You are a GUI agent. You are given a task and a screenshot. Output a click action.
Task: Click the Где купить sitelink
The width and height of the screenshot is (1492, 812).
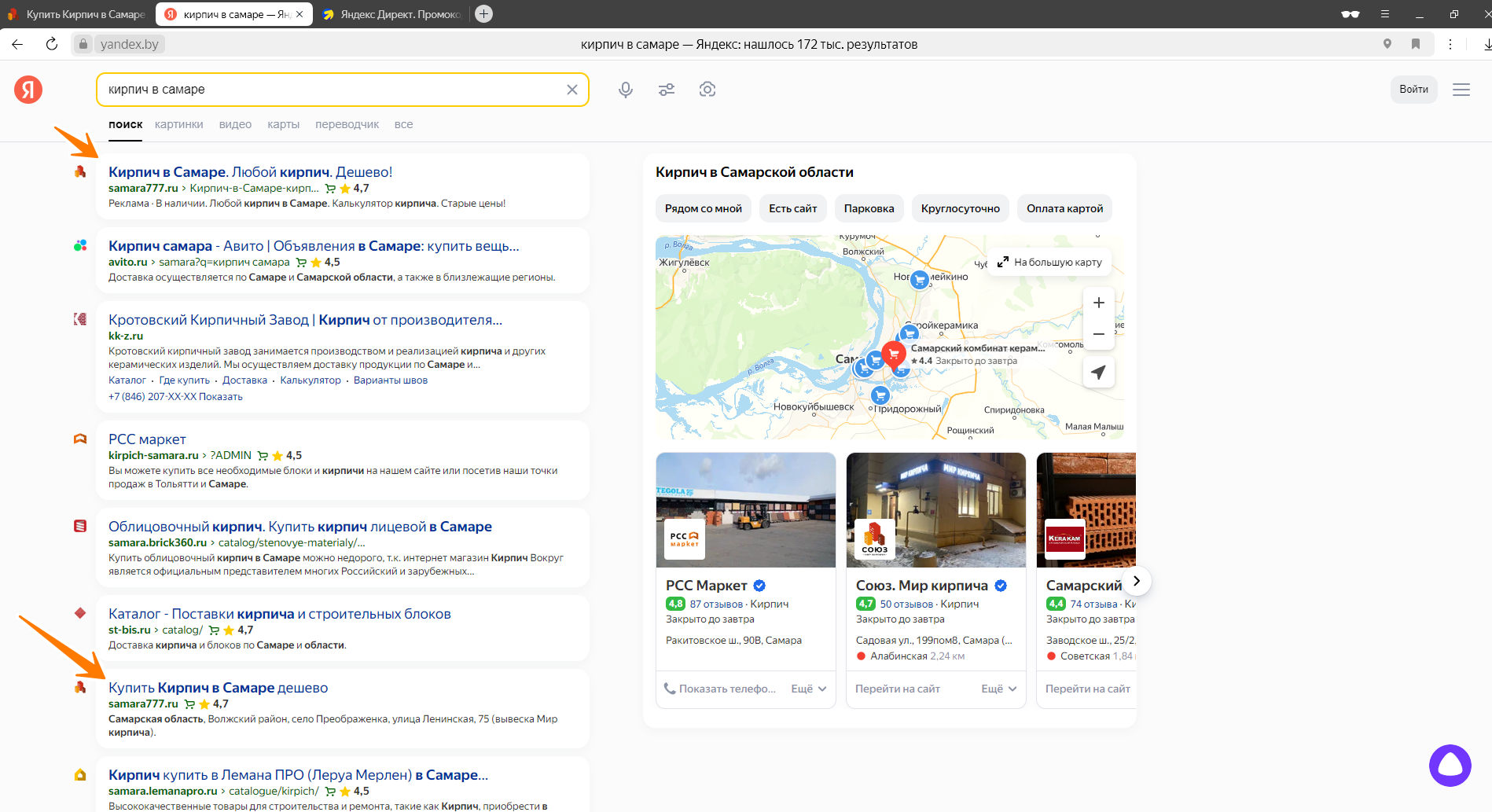point(185,380)
